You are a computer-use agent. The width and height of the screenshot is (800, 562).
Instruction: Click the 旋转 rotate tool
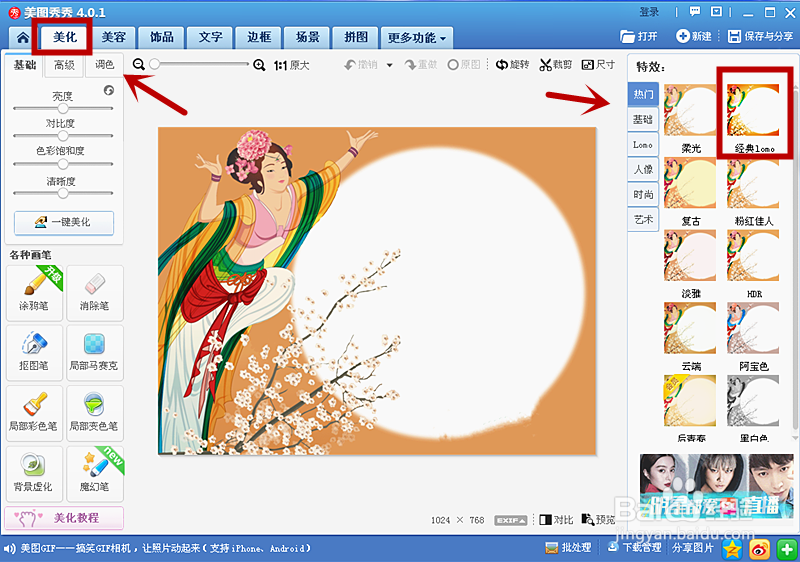point(513,65)
